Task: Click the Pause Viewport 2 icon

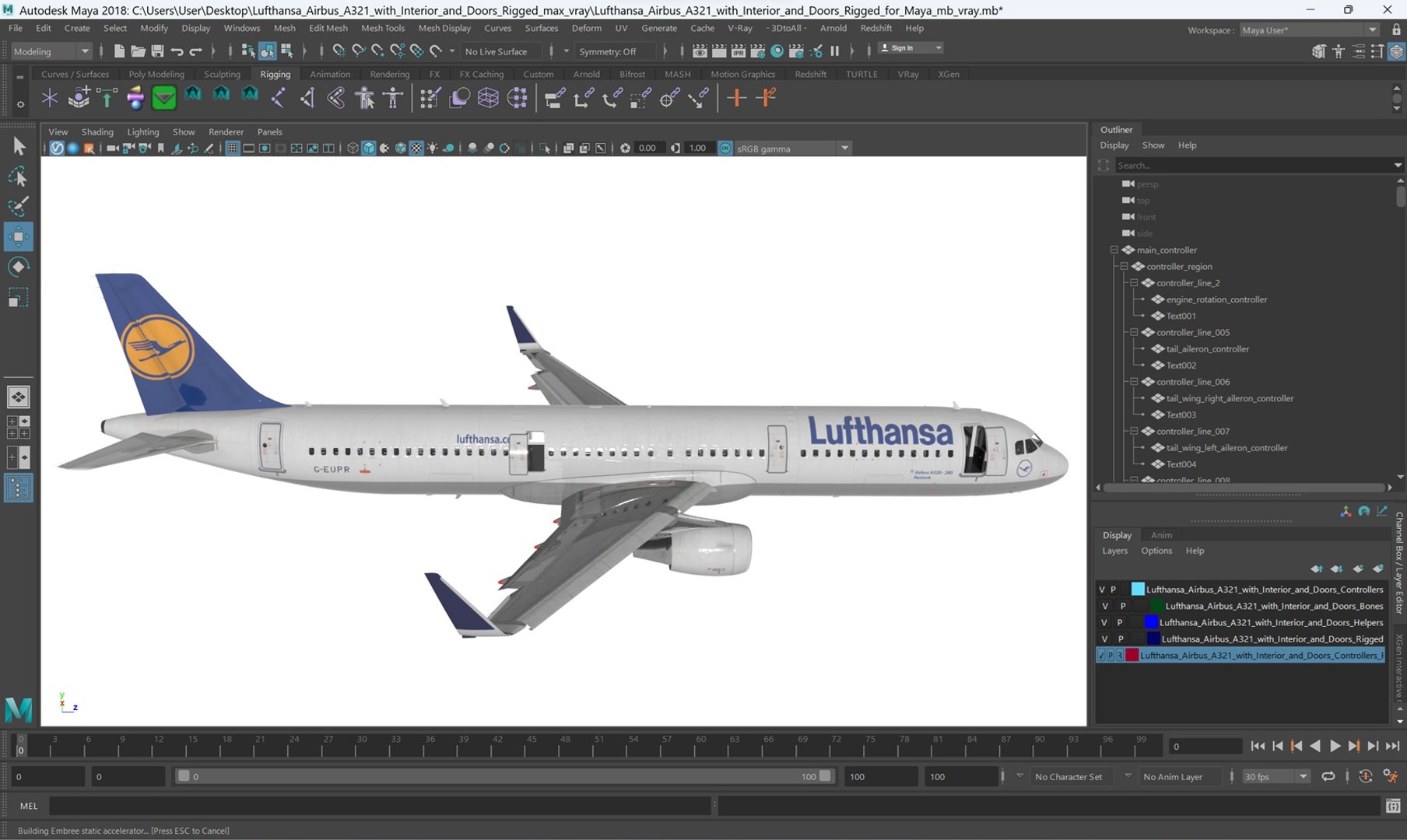Action: (835, 51)
